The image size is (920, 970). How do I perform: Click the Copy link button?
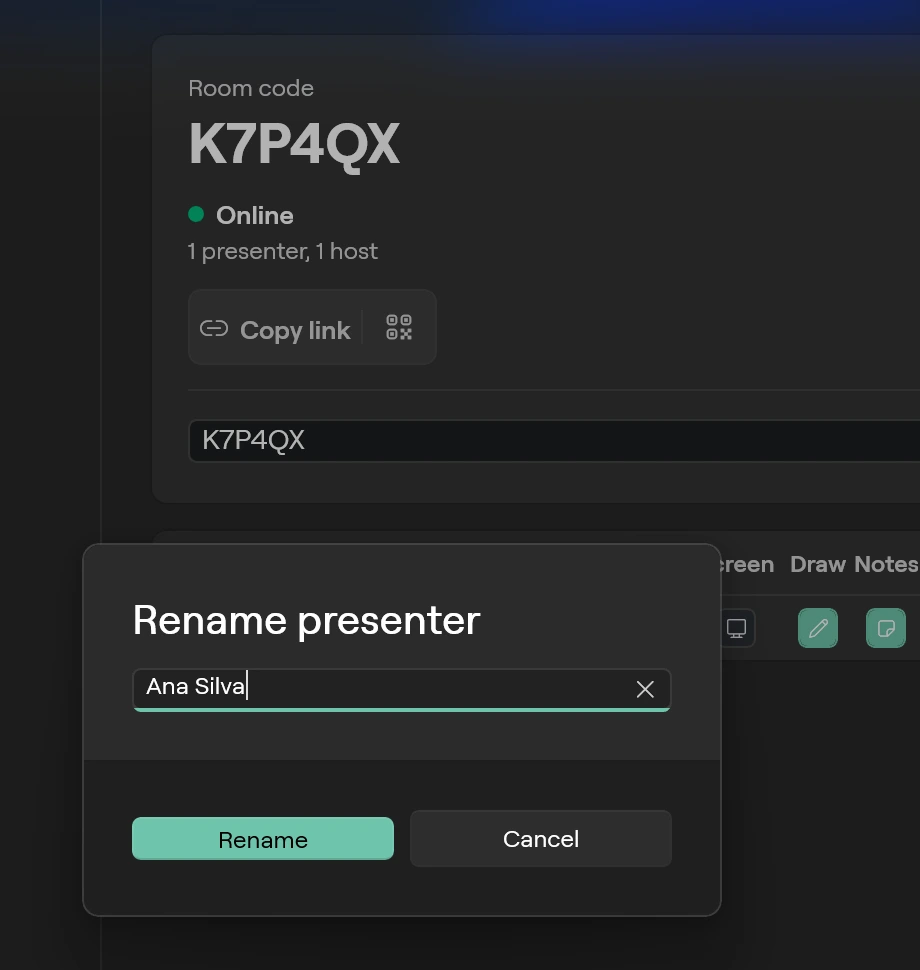(x=275, y=330)
